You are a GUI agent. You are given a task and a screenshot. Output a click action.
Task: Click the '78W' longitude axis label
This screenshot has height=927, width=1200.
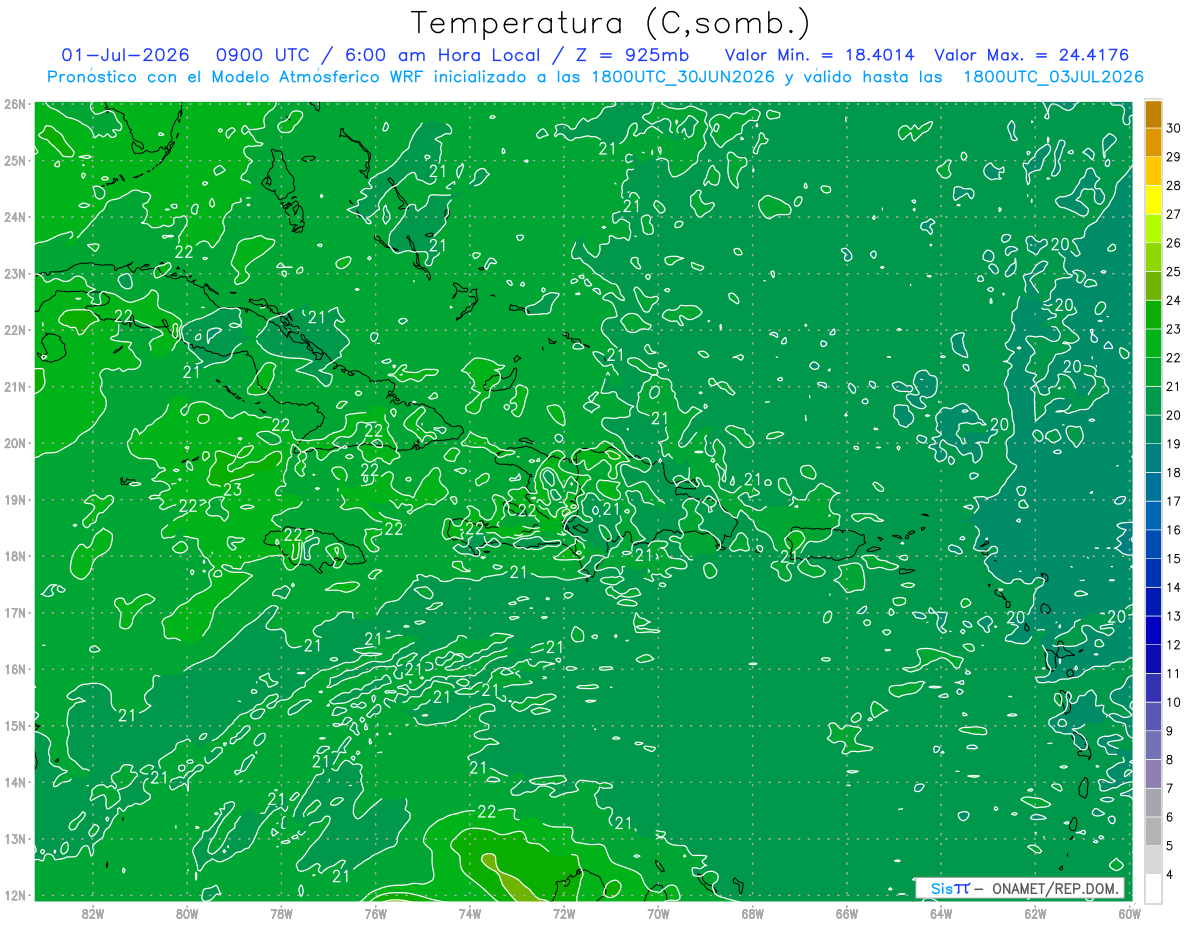(281, 913)
